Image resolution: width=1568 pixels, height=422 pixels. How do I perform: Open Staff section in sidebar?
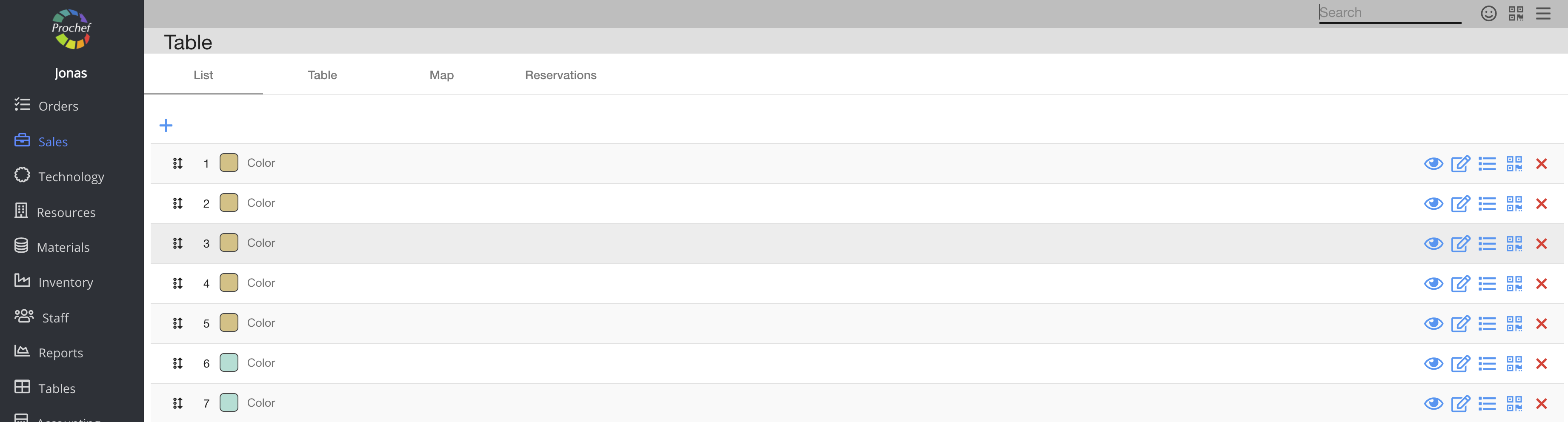[x=55, y=317]
